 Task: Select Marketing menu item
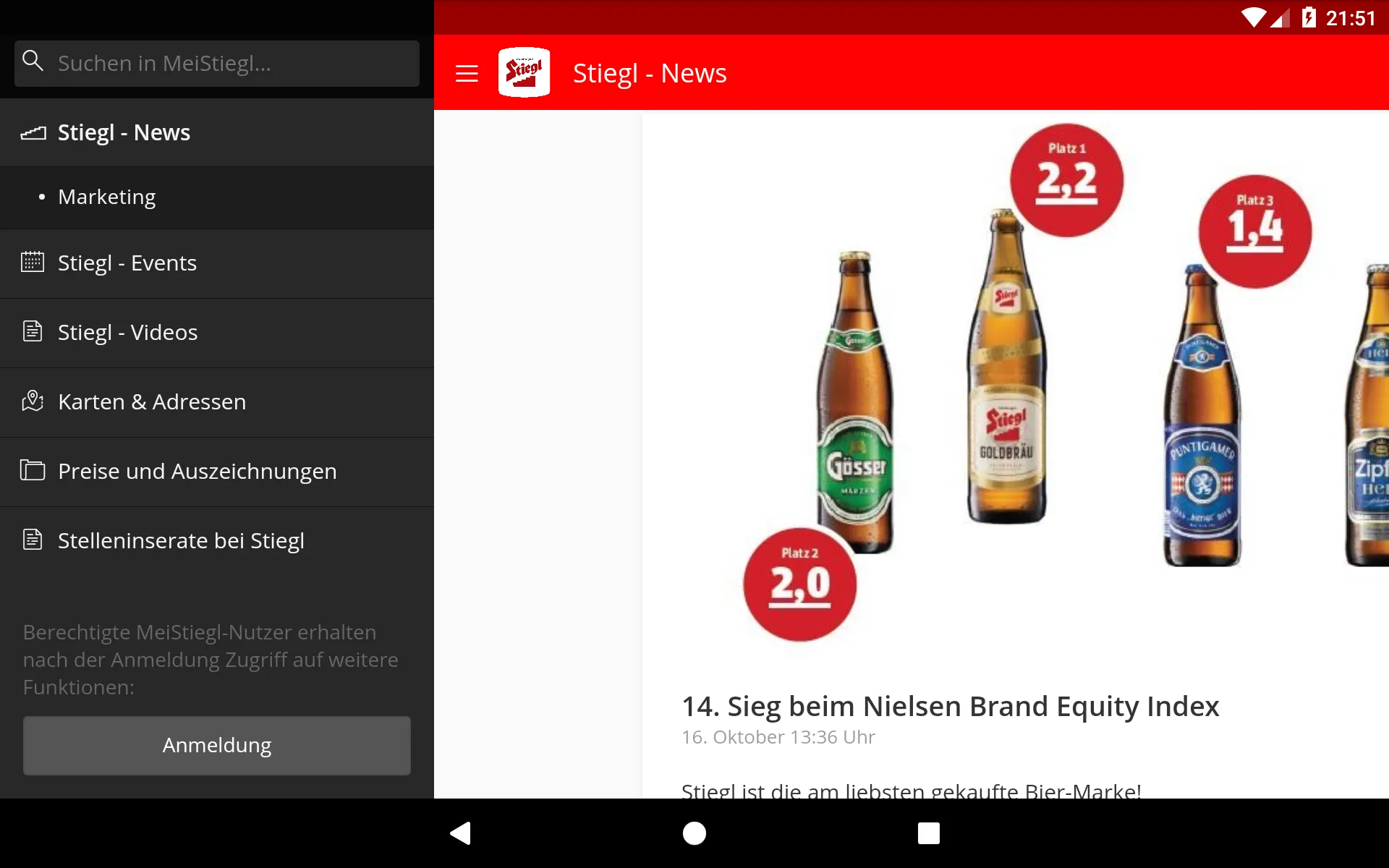click(x=107, y=197)
